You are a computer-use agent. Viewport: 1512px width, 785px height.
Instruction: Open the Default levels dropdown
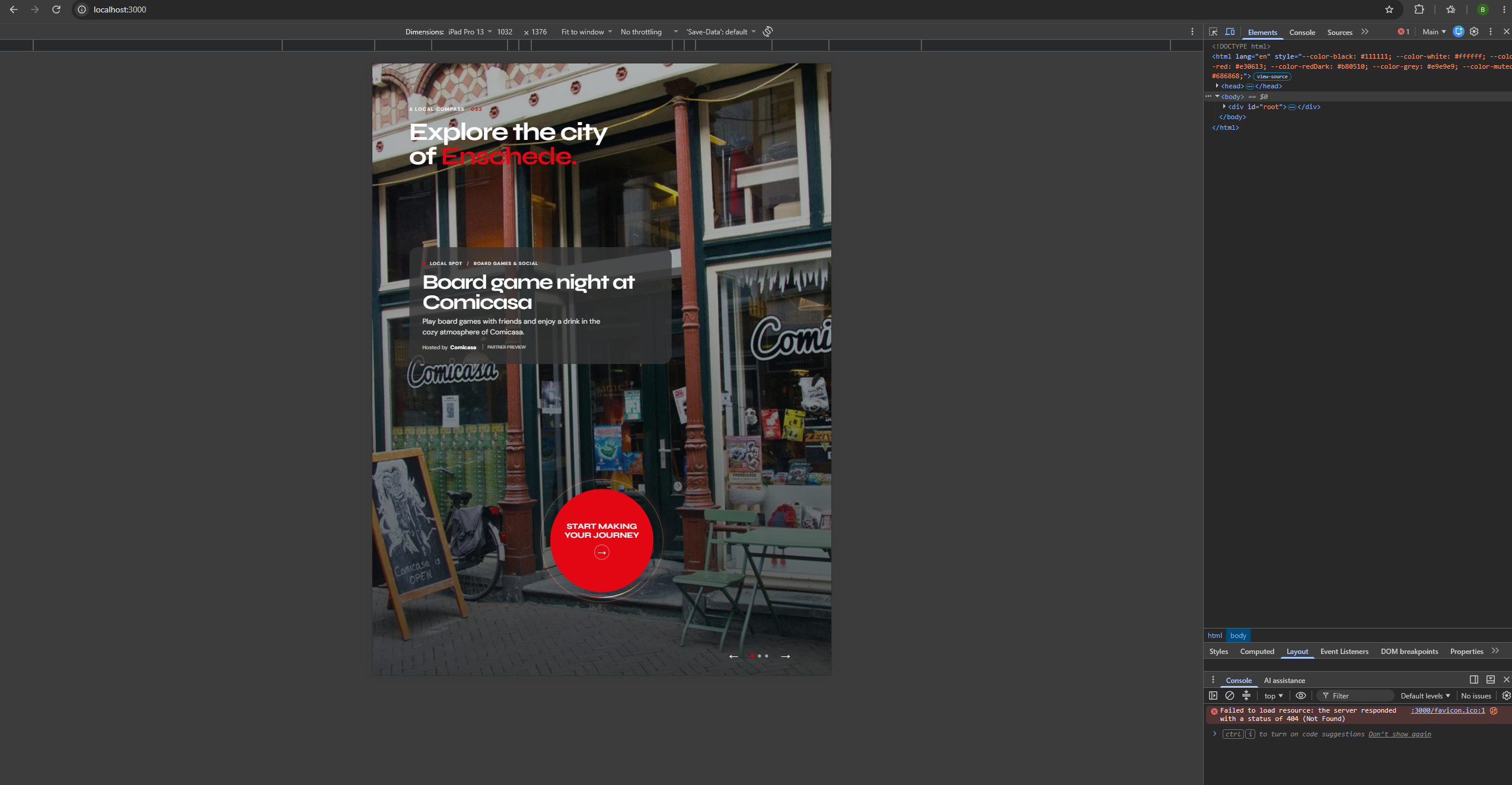[1425, 696]
